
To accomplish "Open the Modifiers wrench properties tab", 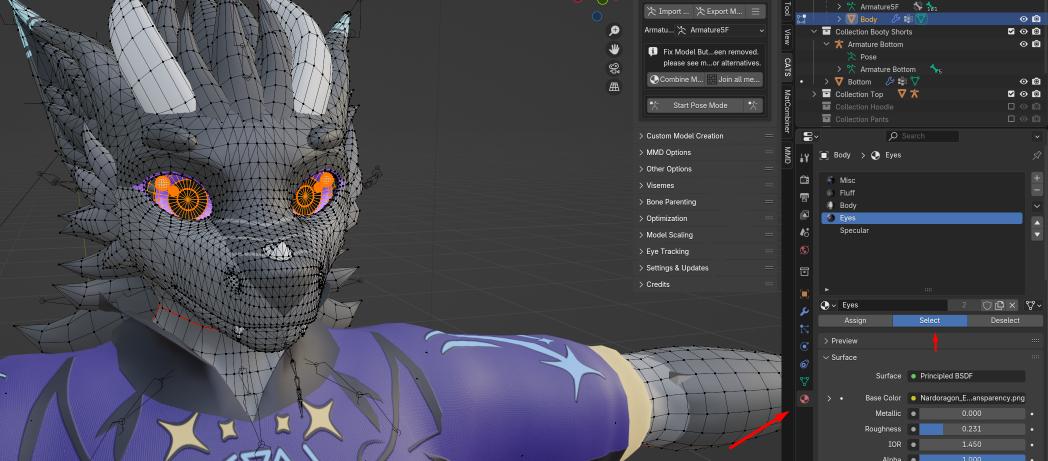I will point(805,311).
